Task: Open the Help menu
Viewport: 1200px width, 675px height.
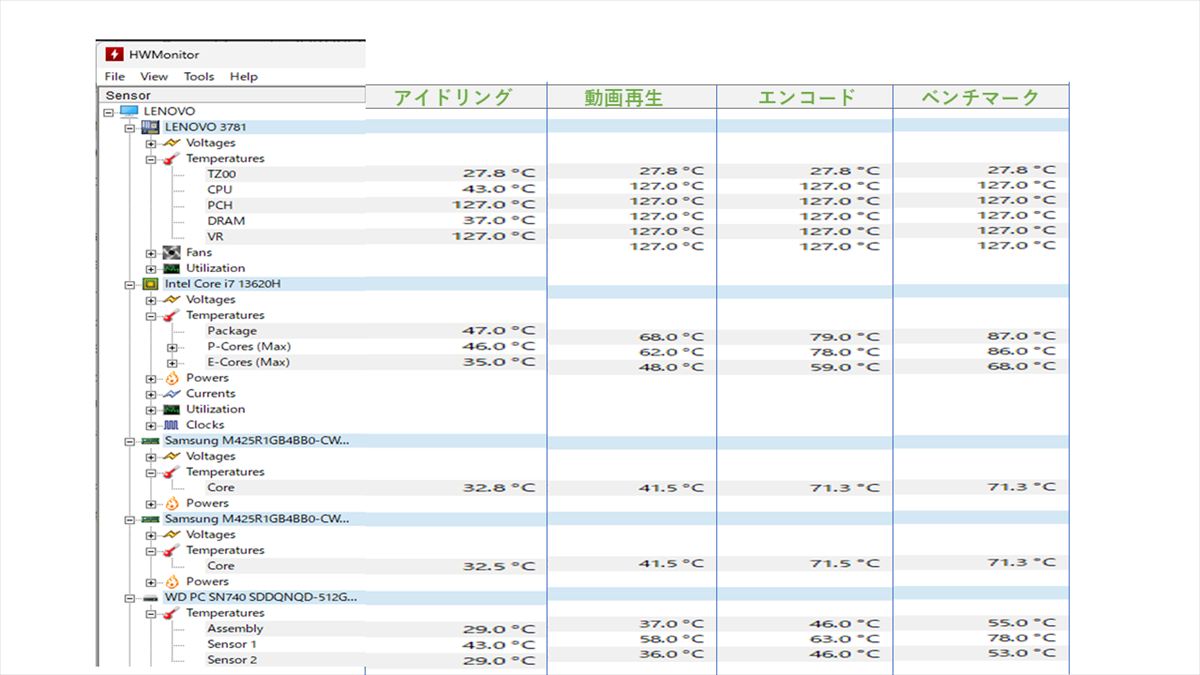Action: 243,76
